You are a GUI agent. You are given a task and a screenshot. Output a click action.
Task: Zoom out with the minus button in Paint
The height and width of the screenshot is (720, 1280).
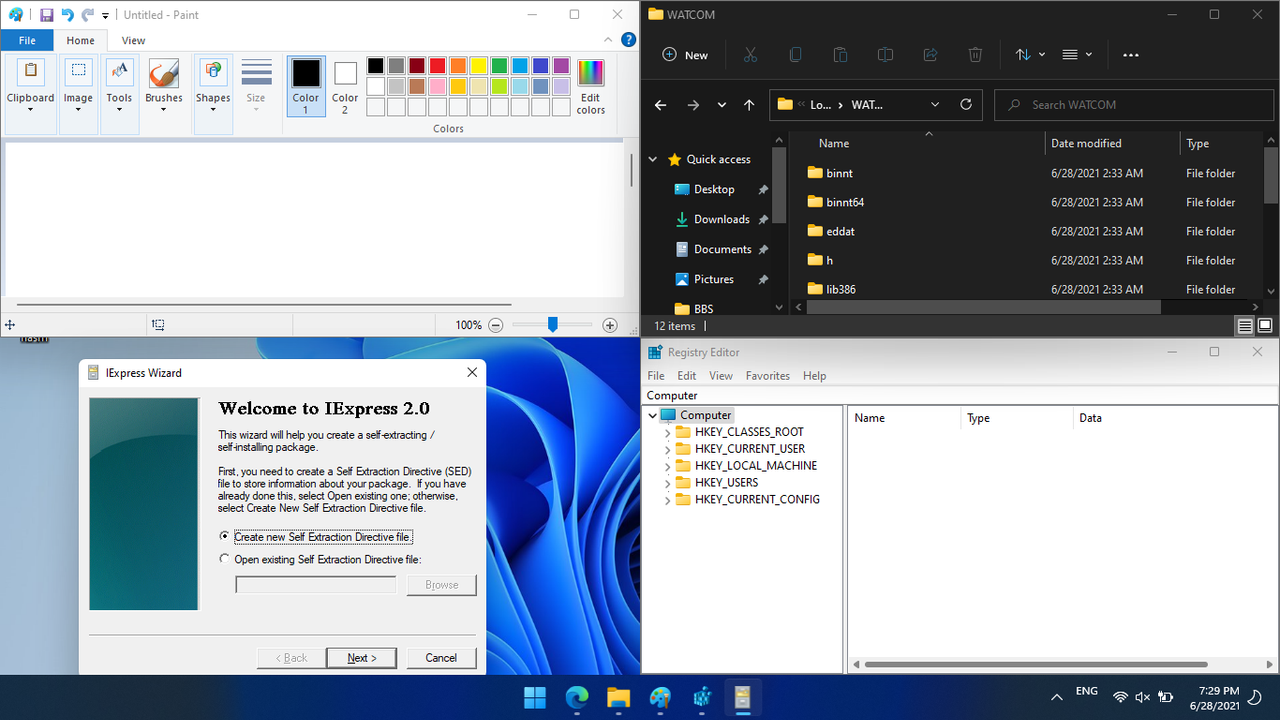pyautogui.click(x=495, y=325)
